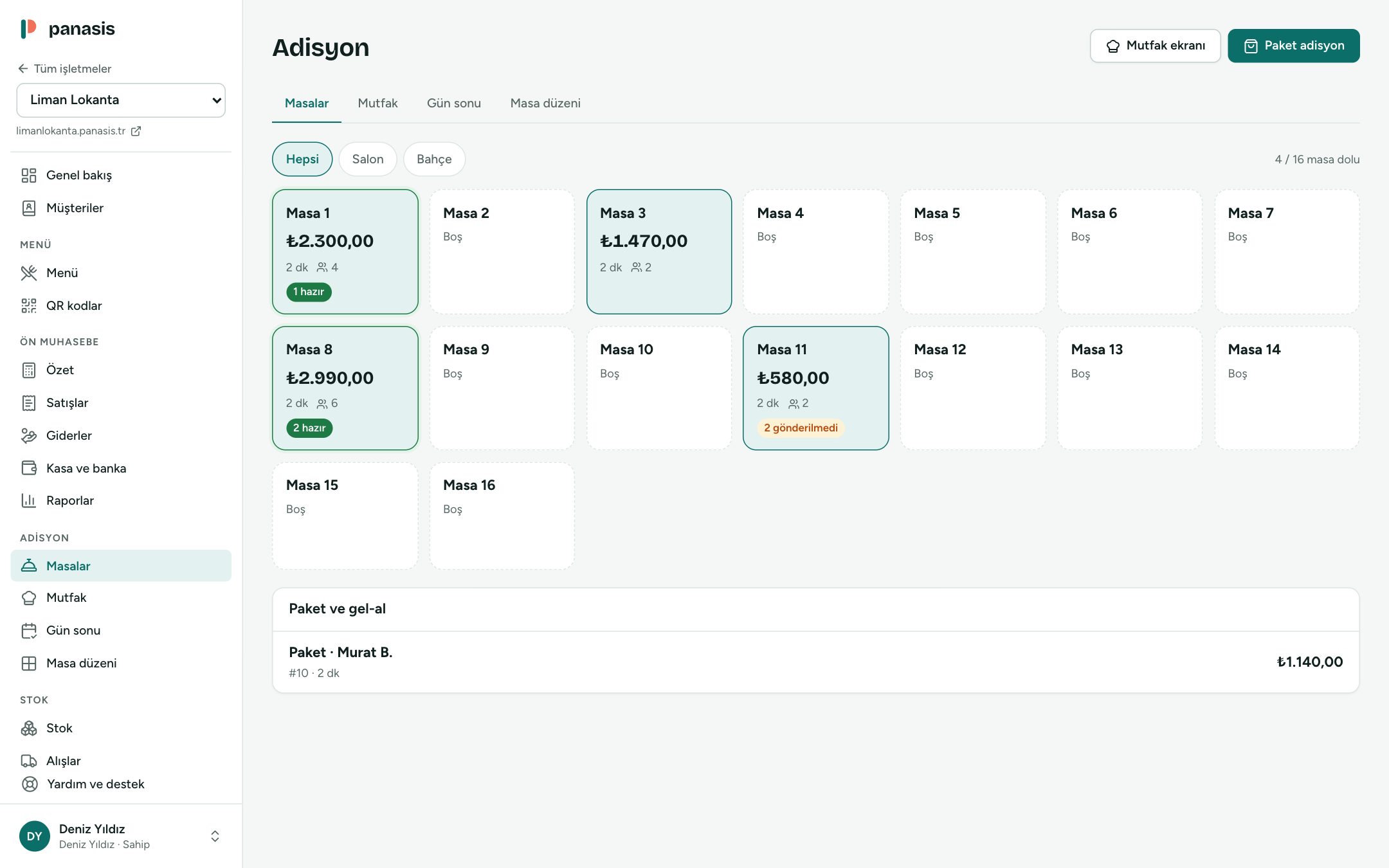This screenshot has width=1389, height=868.
Task: Click the Menü fork and knife icon
Action: pyautogui.click(x=29, y=273)
